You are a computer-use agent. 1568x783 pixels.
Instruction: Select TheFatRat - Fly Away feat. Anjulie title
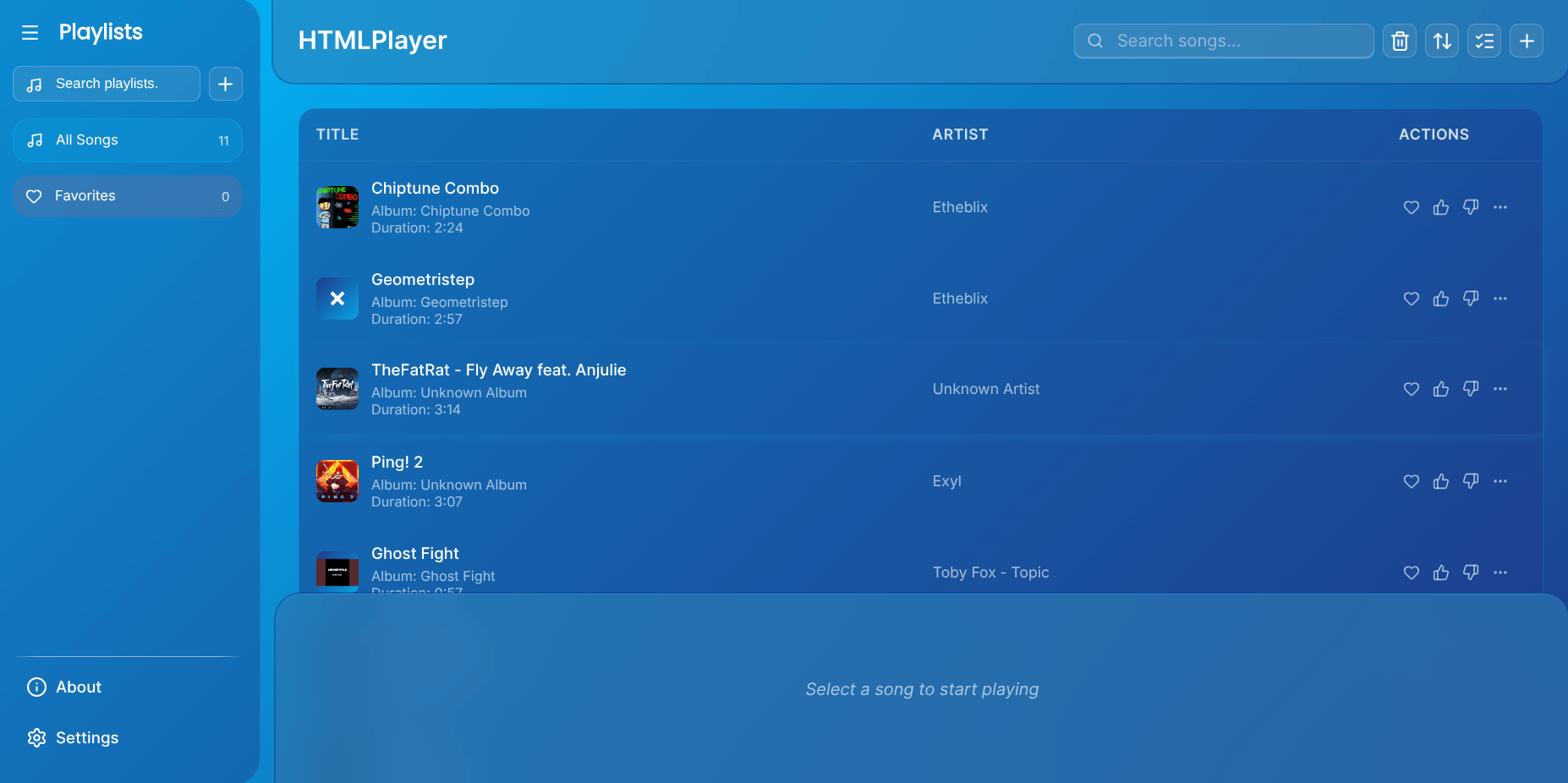pos(499,370)
